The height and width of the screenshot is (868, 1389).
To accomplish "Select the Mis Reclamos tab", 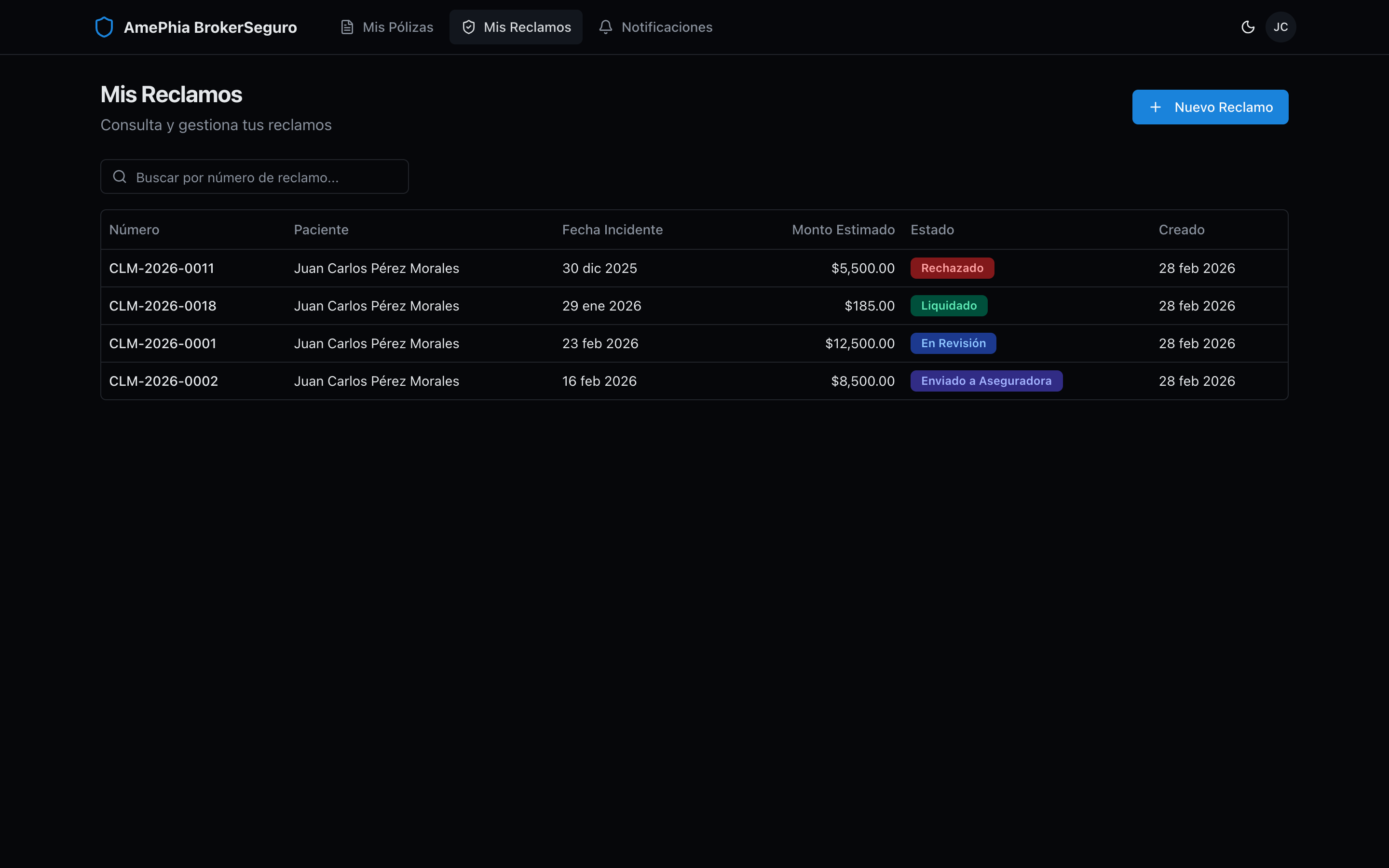I will coord(516,27).
